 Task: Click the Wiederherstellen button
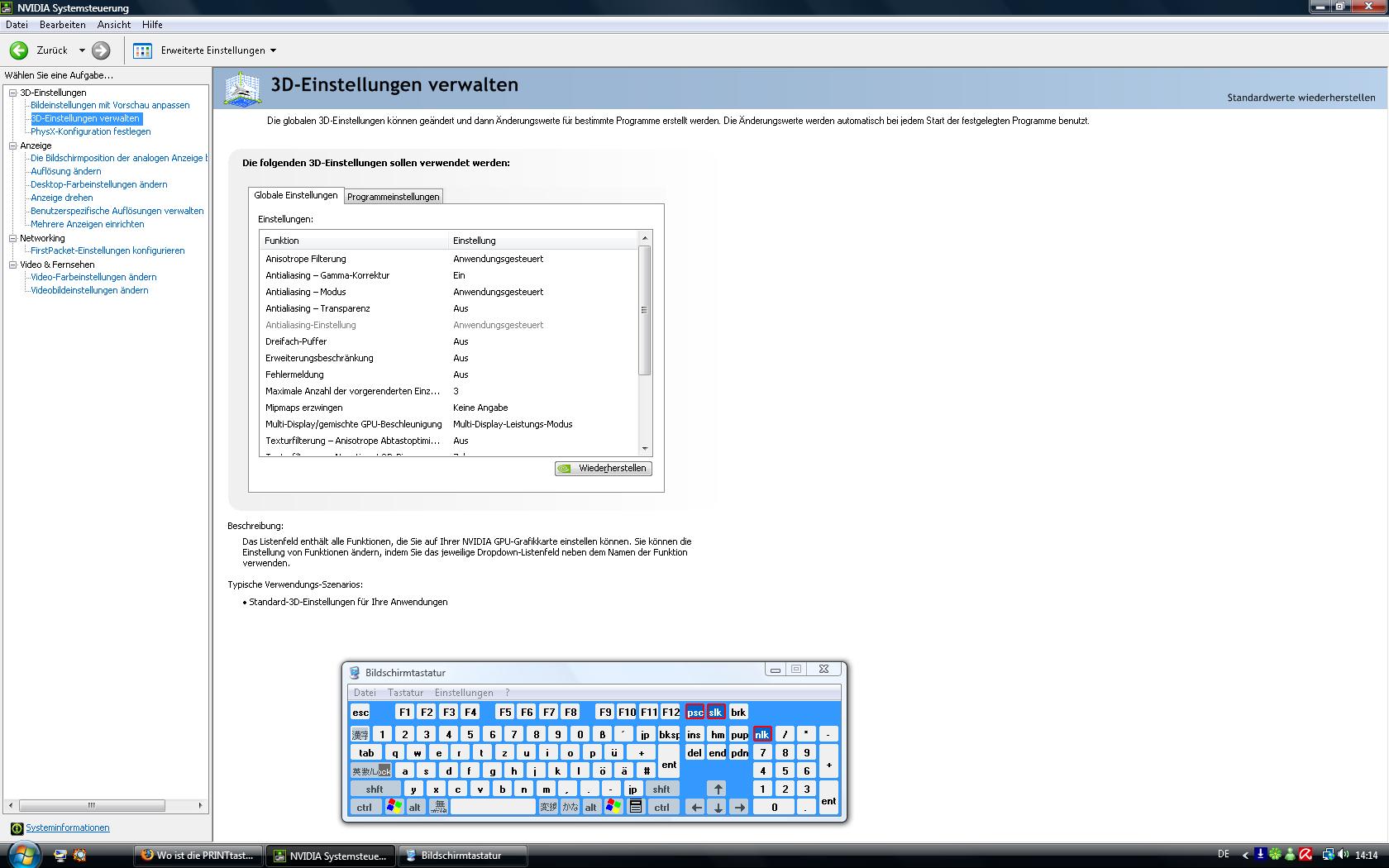click(604, 468)
